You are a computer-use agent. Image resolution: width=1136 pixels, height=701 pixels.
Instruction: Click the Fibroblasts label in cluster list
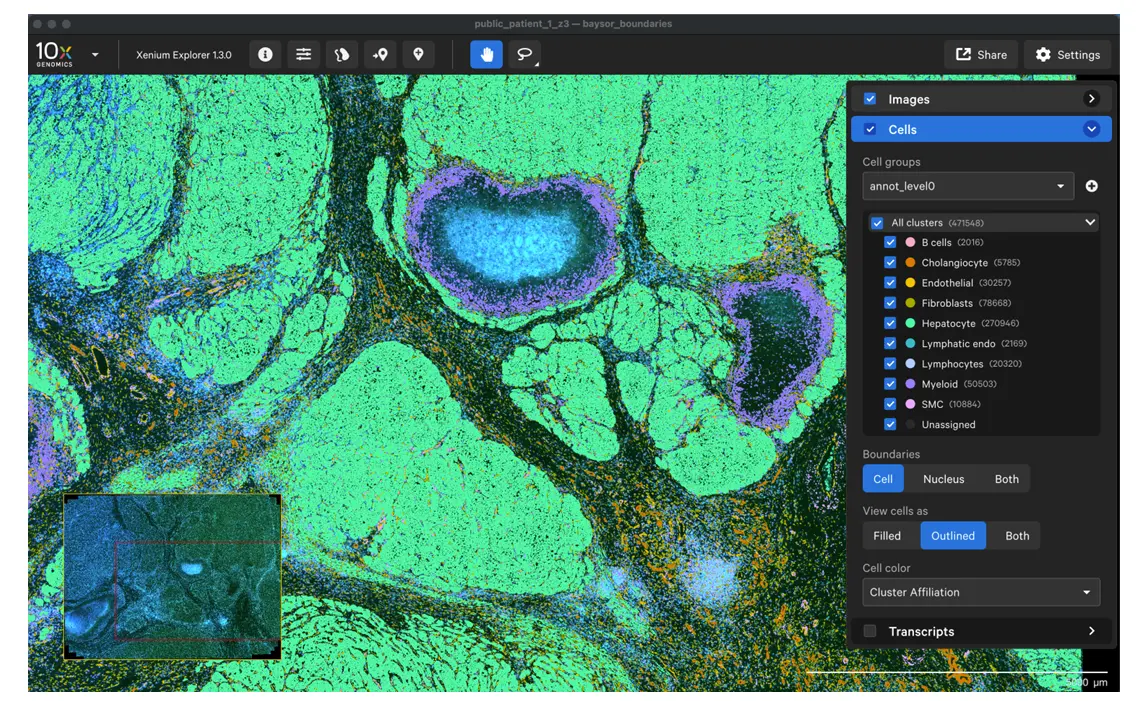(x=947, y=303)
